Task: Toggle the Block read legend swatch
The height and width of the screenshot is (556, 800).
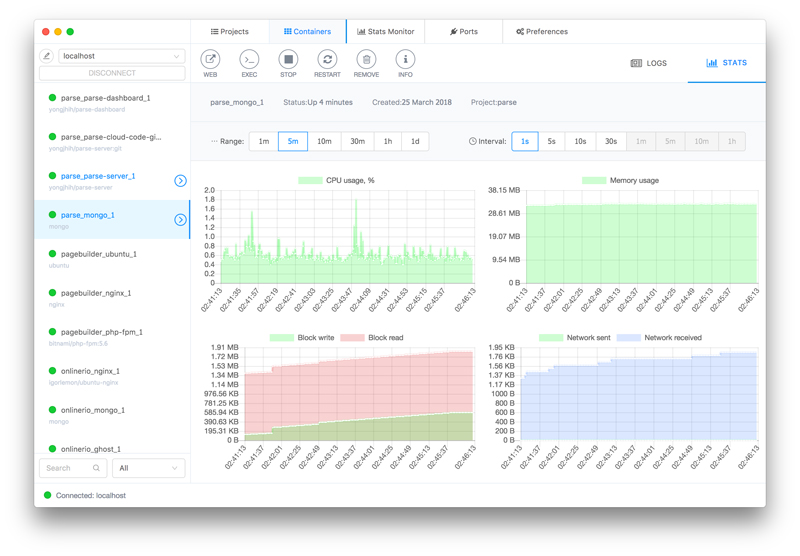Action: [353, 338]
